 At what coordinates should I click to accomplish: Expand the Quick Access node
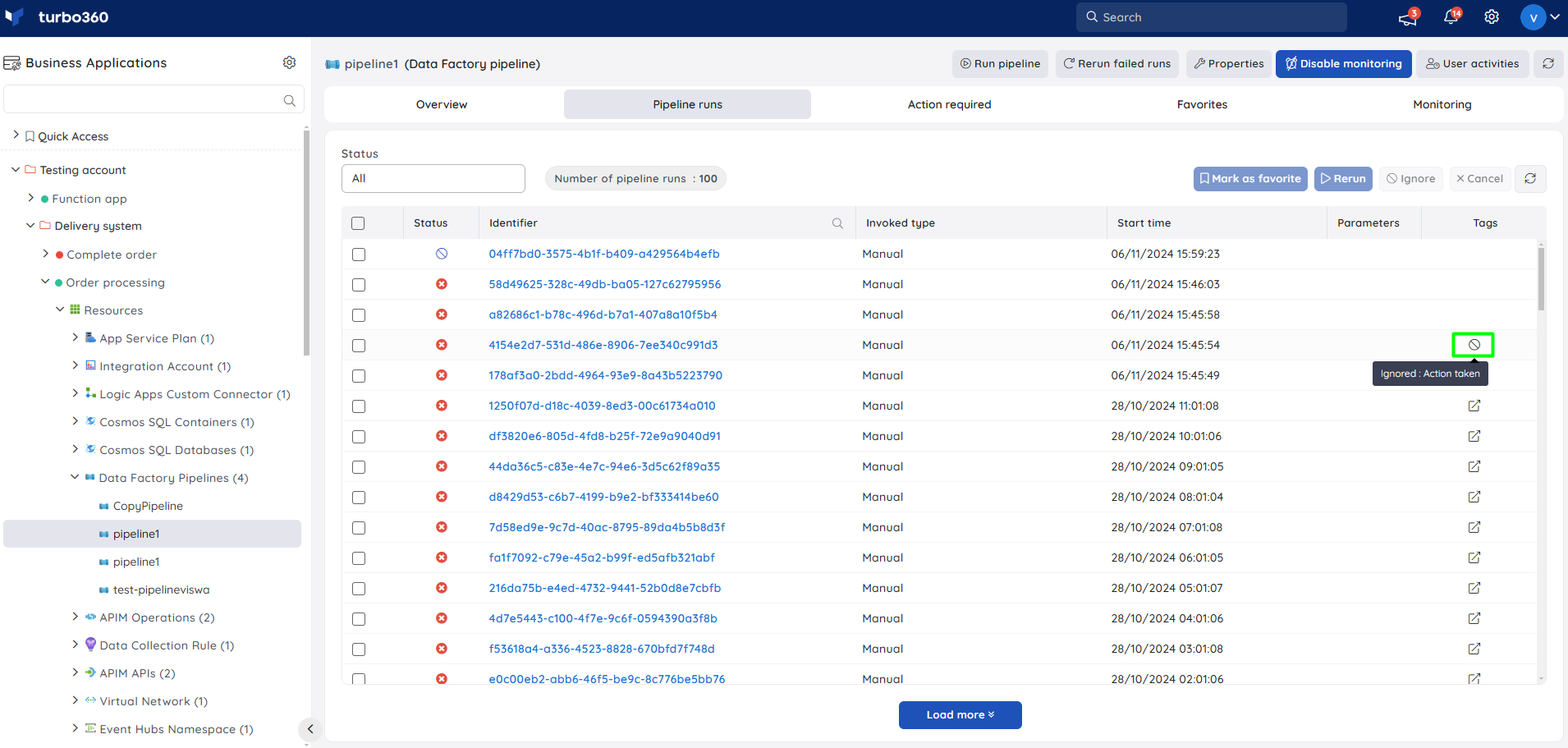coord(16,135)
